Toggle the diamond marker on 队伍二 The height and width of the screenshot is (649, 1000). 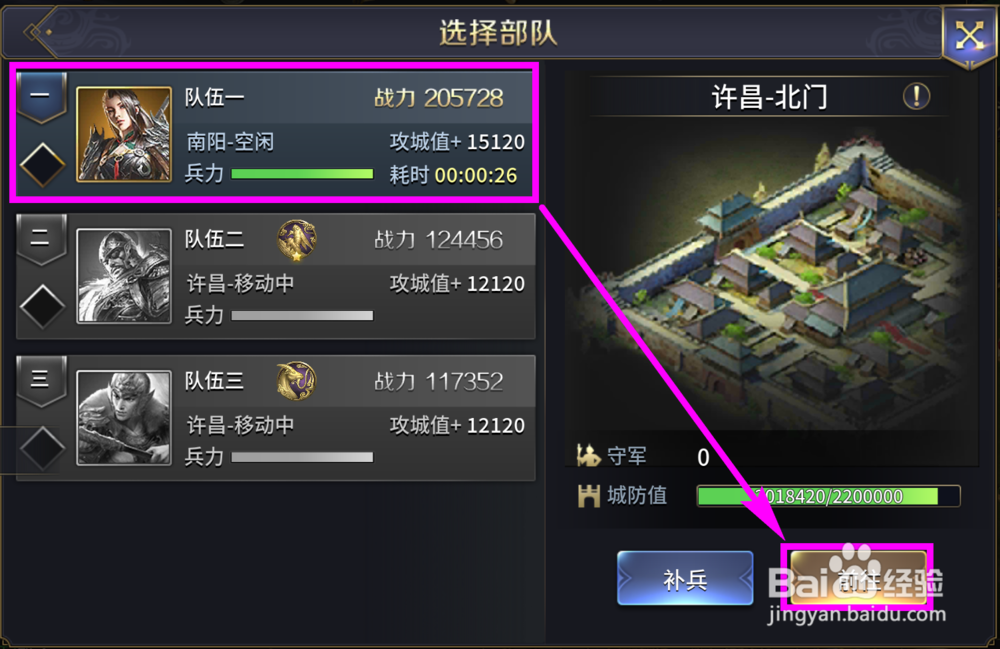(42, 307)
